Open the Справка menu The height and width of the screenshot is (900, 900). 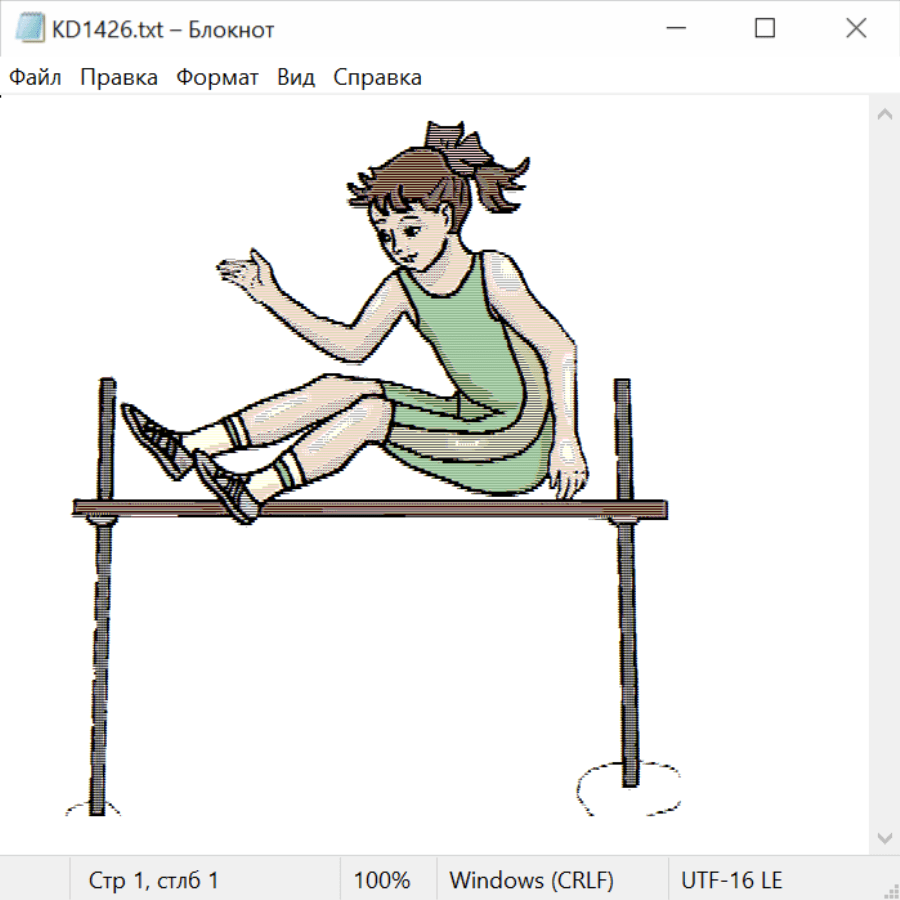pyautogui.click(x=377, y=78)
